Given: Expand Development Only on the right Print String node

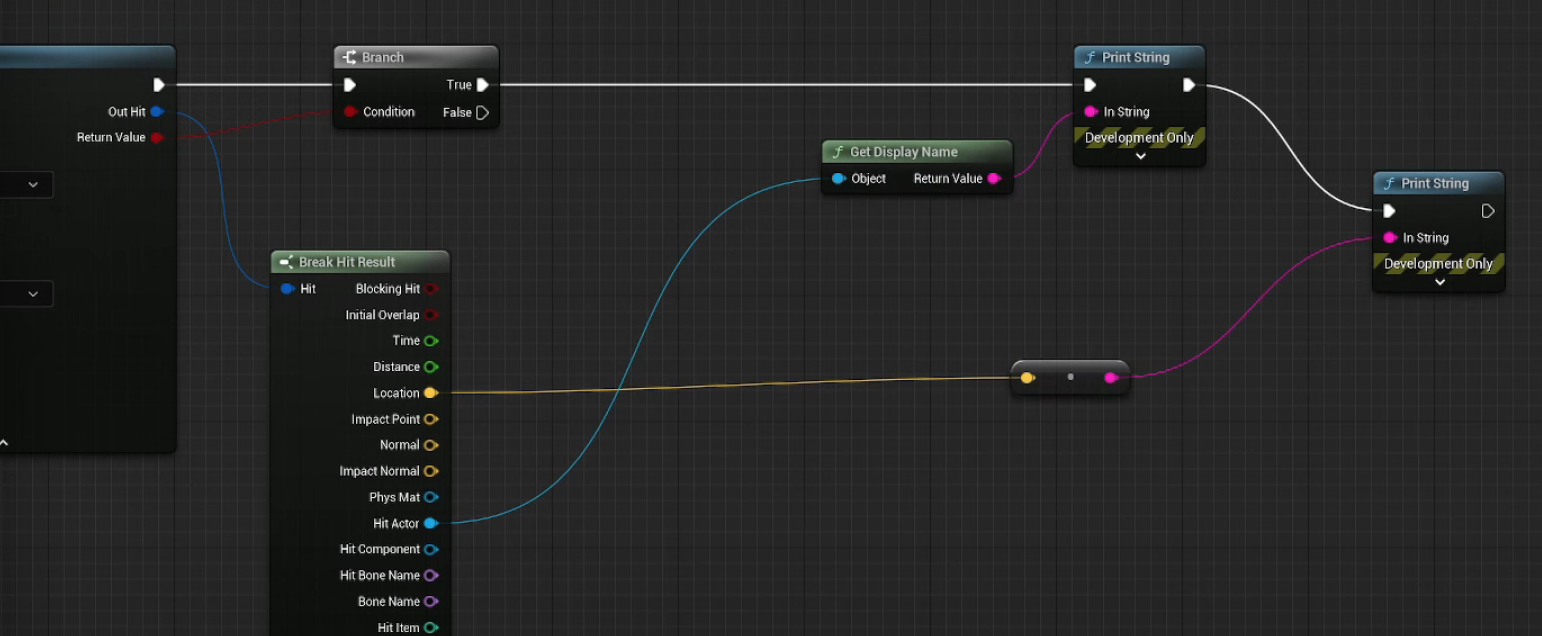Looking at the screenshot, I should click(x=1439, y=282).
